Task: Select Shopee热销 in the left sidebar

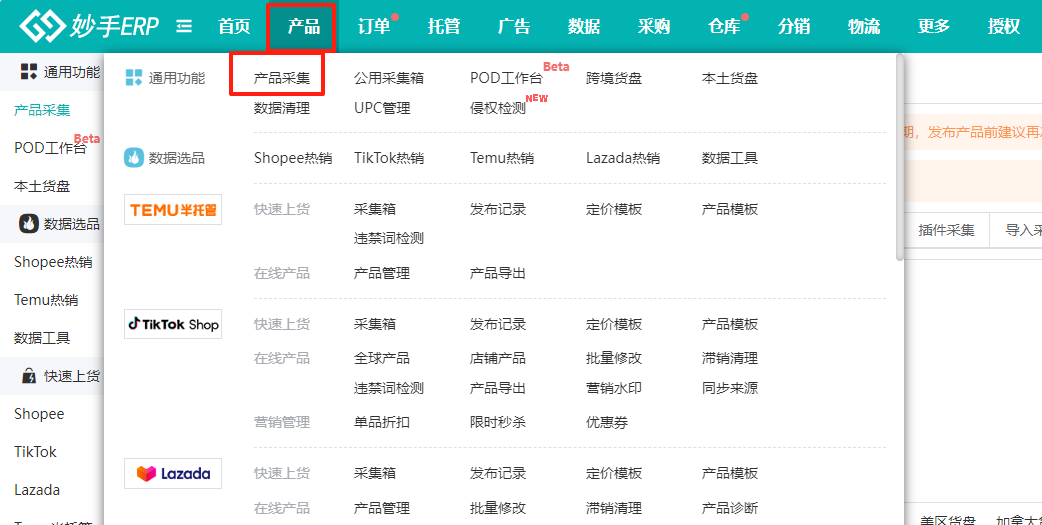Action: tap(53, 262)
